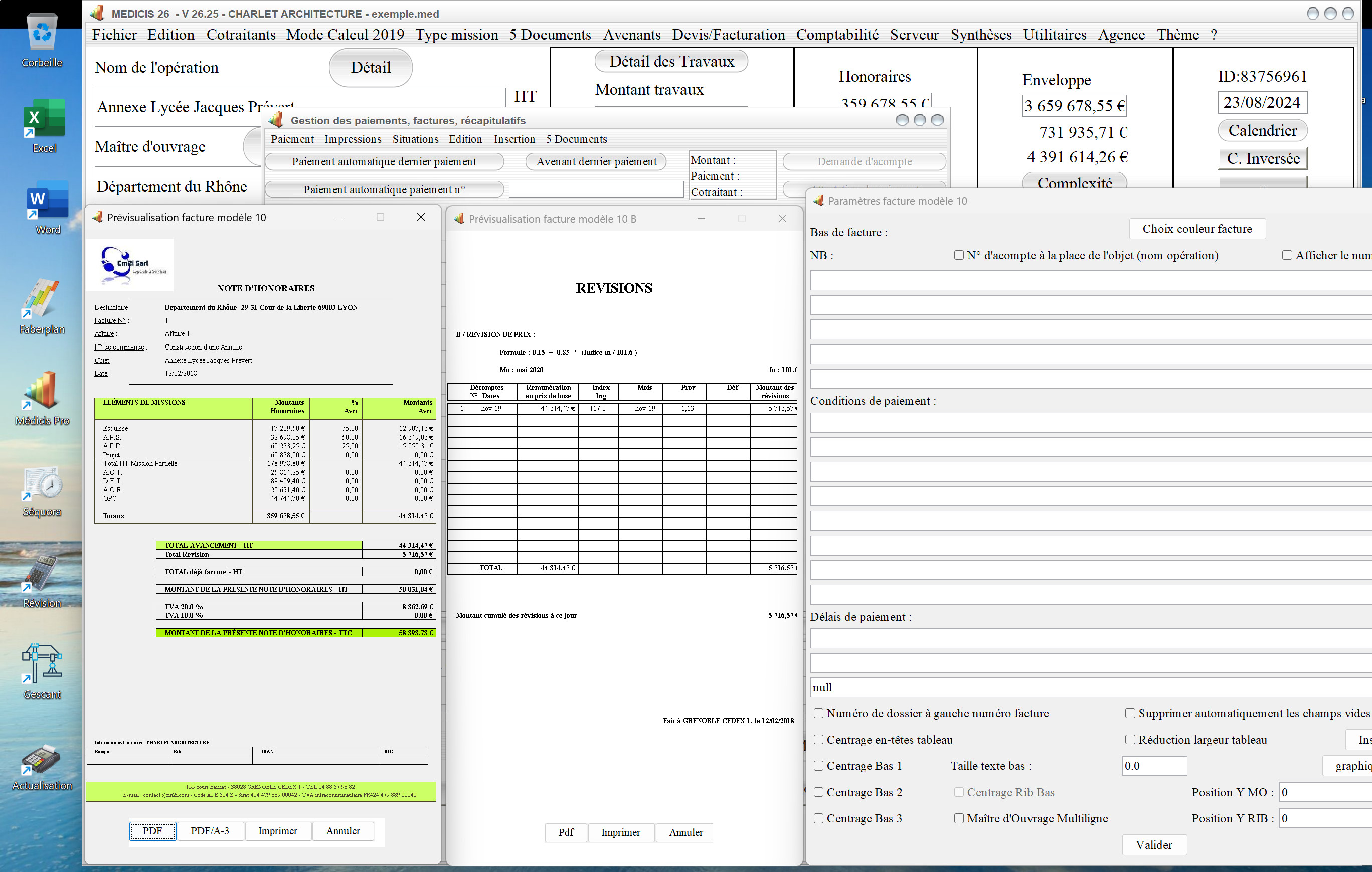This screenshot has height=872, width=1372.
Task: Open the Calendrier button
Action: coord(1262,130)
